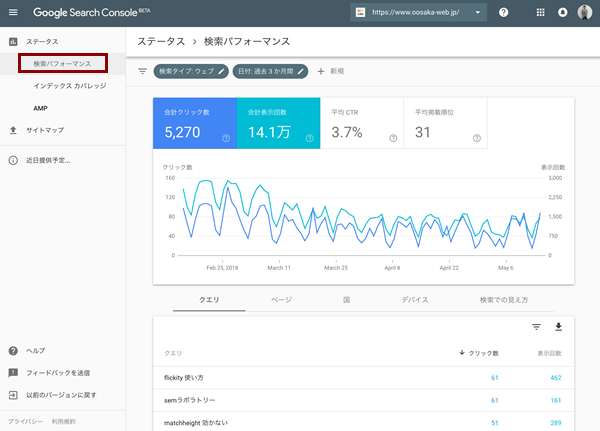
Task: Select the matchheight 効かない query row
Action: 364,422
